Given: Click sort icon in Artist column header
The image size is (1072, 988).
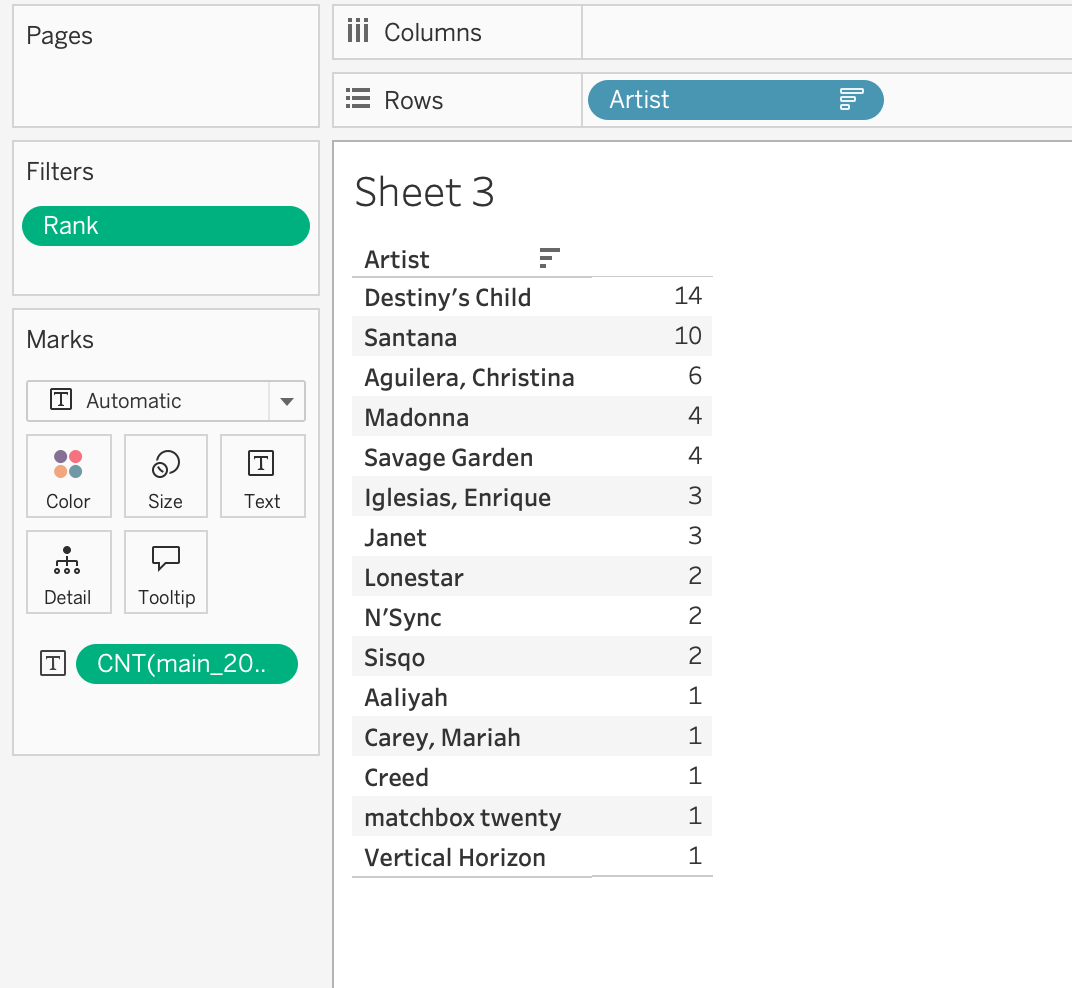Looking at the screenshot, I should click(549, 258).
